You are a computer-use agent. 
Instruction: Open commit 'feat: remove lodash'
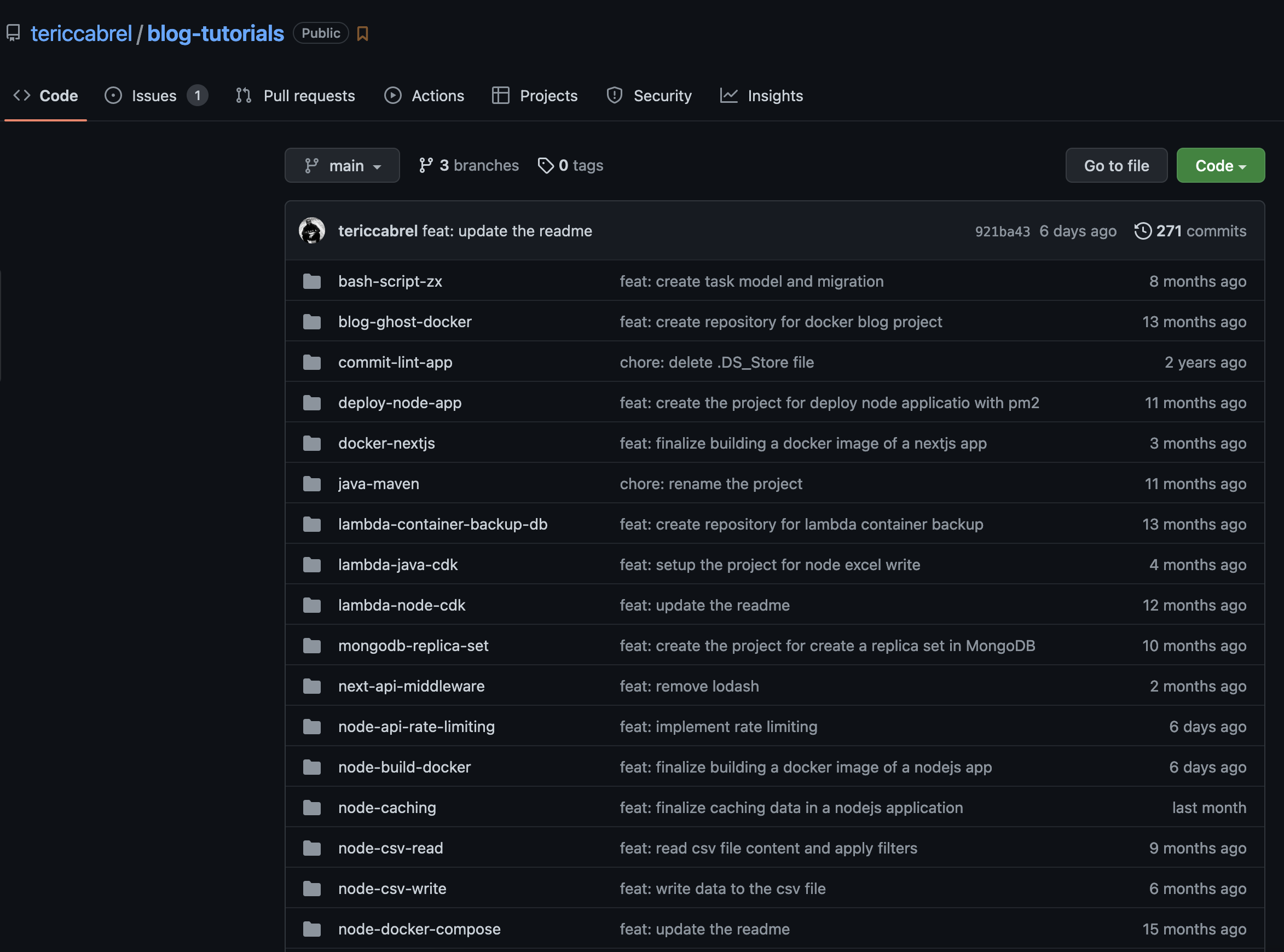point(689,686)
